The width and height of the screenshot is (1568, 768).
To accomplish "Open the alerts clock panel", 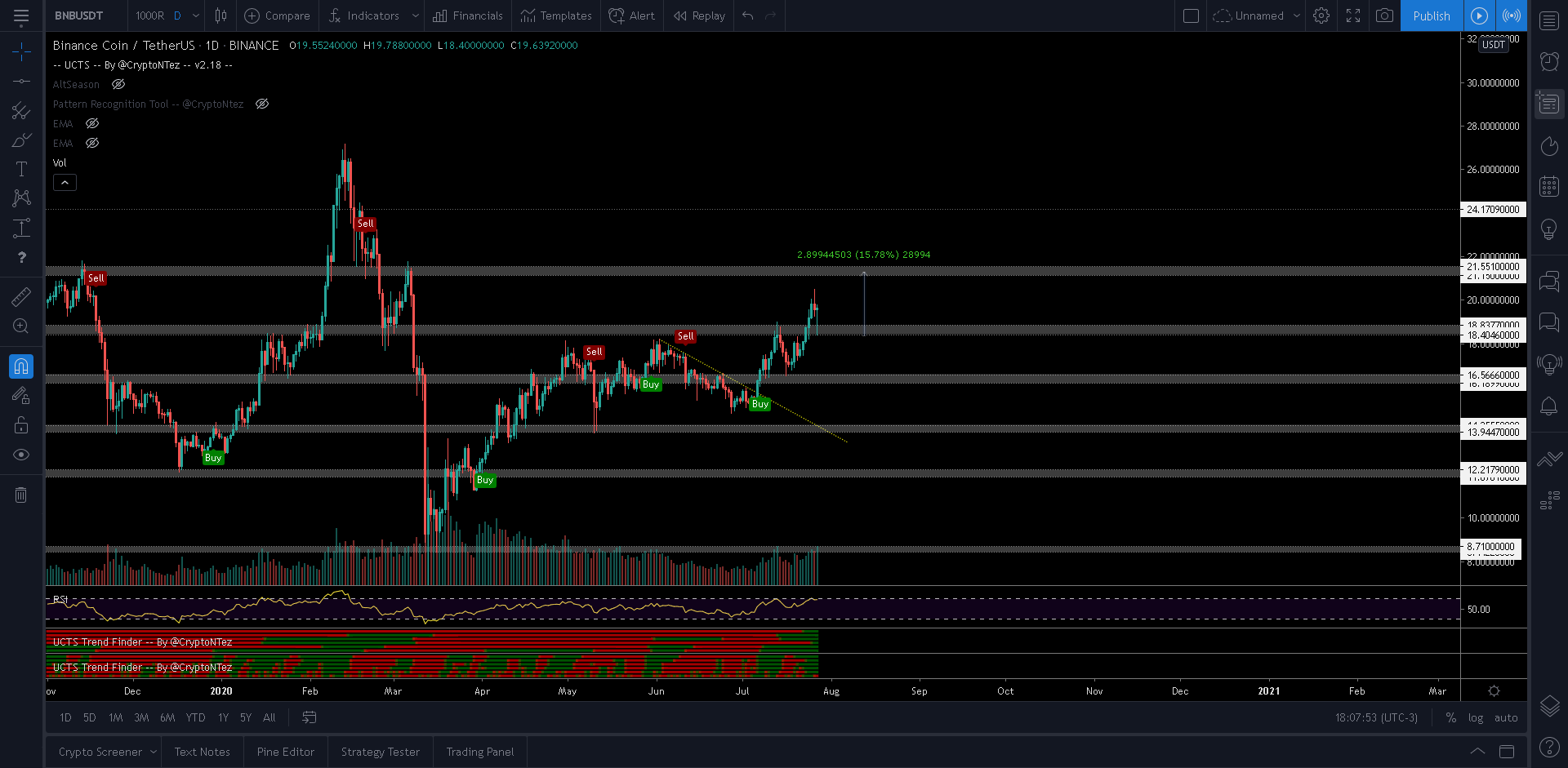I will [x=1549, y=61].
